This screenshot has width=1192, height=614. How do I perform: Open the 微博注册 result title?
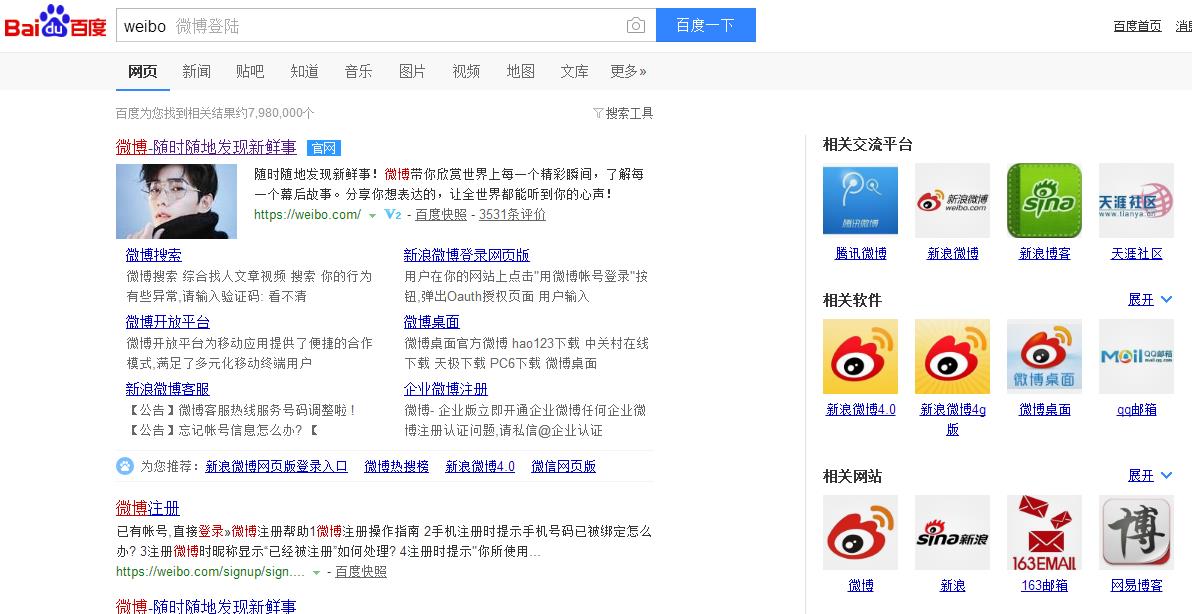click(x=147, y=508)
